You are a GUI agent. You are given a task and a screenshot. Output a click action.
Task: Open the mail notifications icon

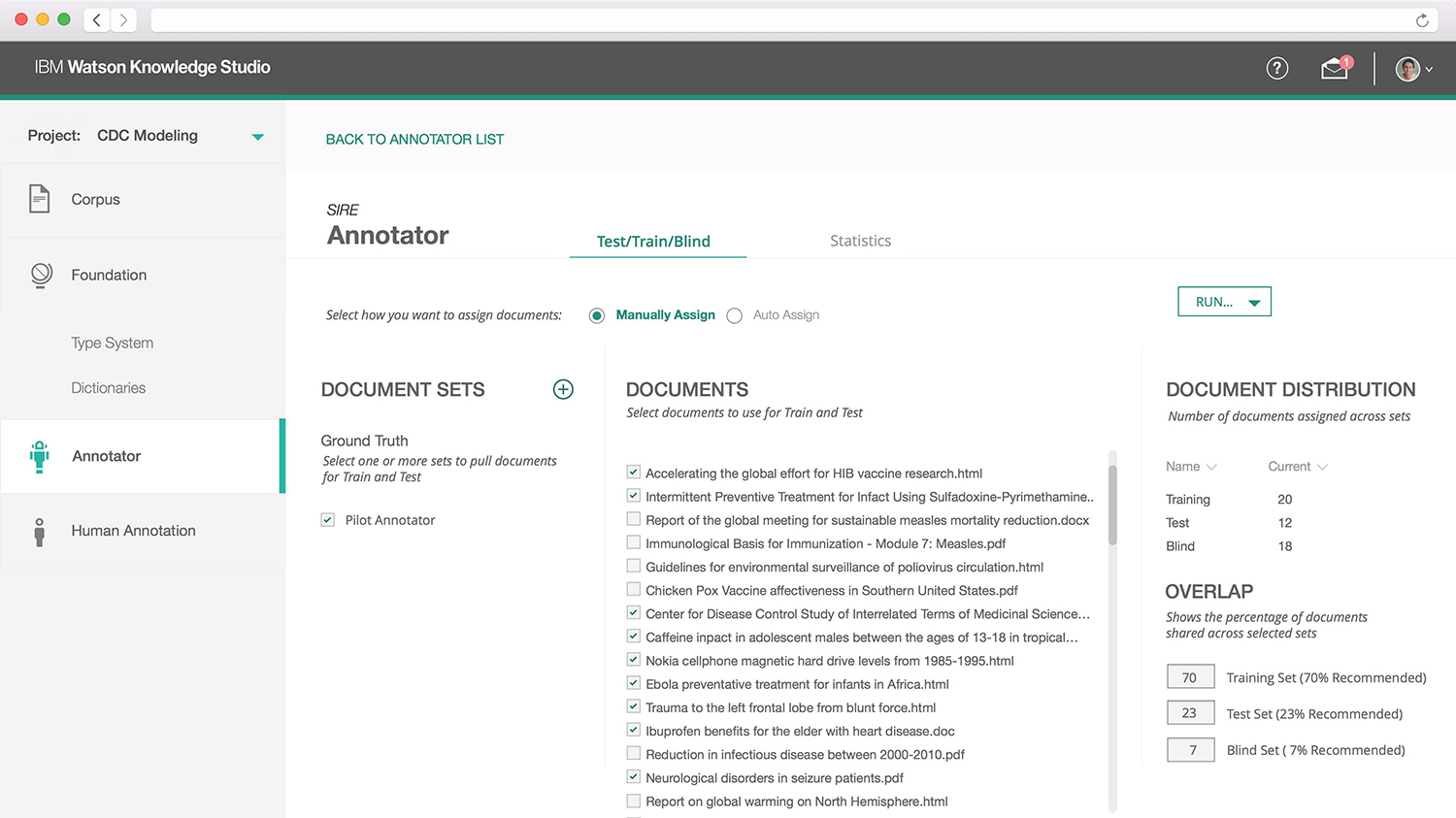click(1336, 68)
